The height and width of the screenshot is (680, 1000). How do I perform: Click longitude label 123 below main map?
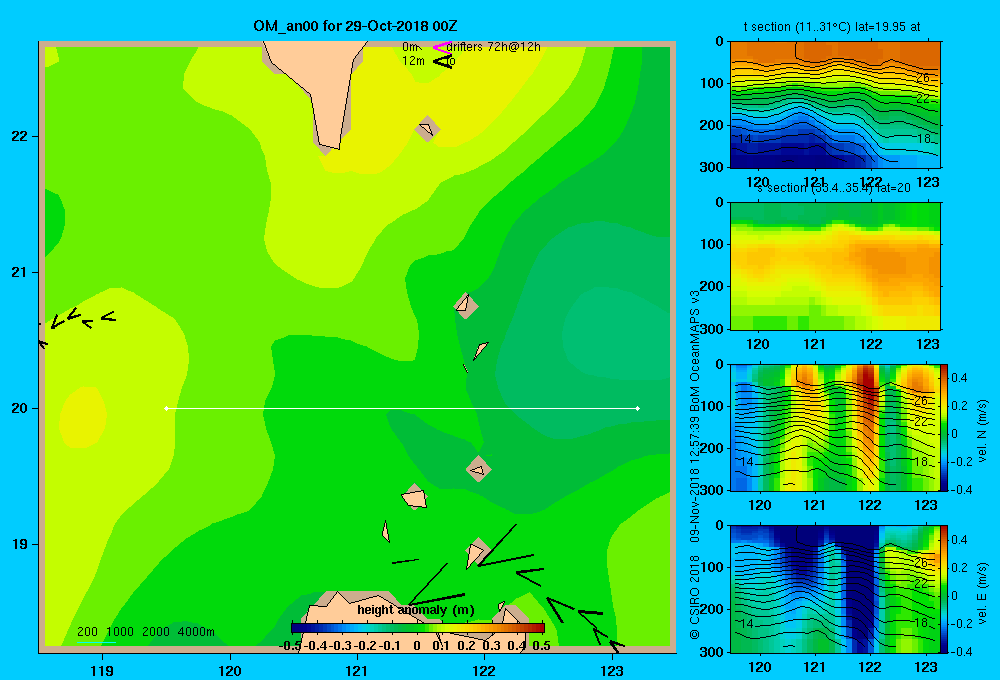(x=612, y=670)
